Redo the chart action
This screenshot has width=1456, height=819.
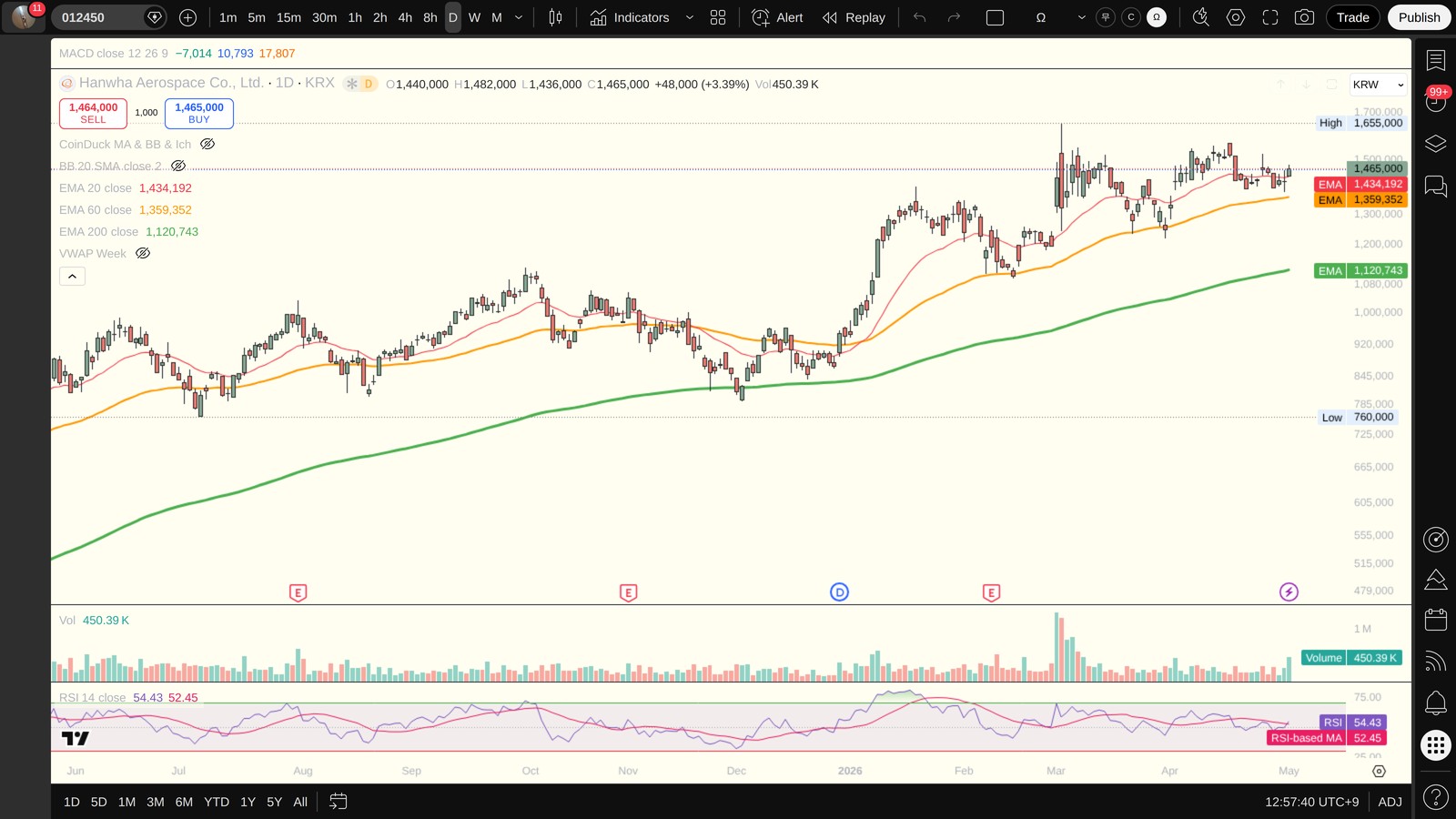click(x=954, y=17)
